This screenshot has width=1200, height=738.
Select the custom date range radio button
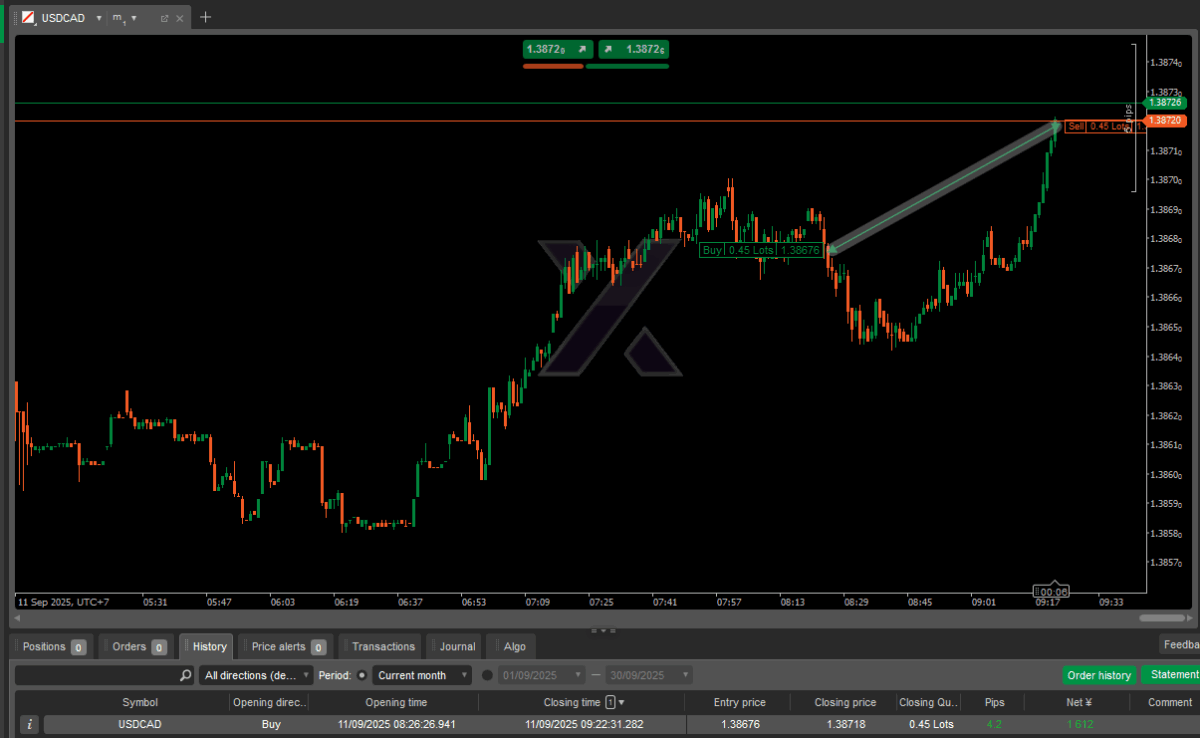click(488, 676)
